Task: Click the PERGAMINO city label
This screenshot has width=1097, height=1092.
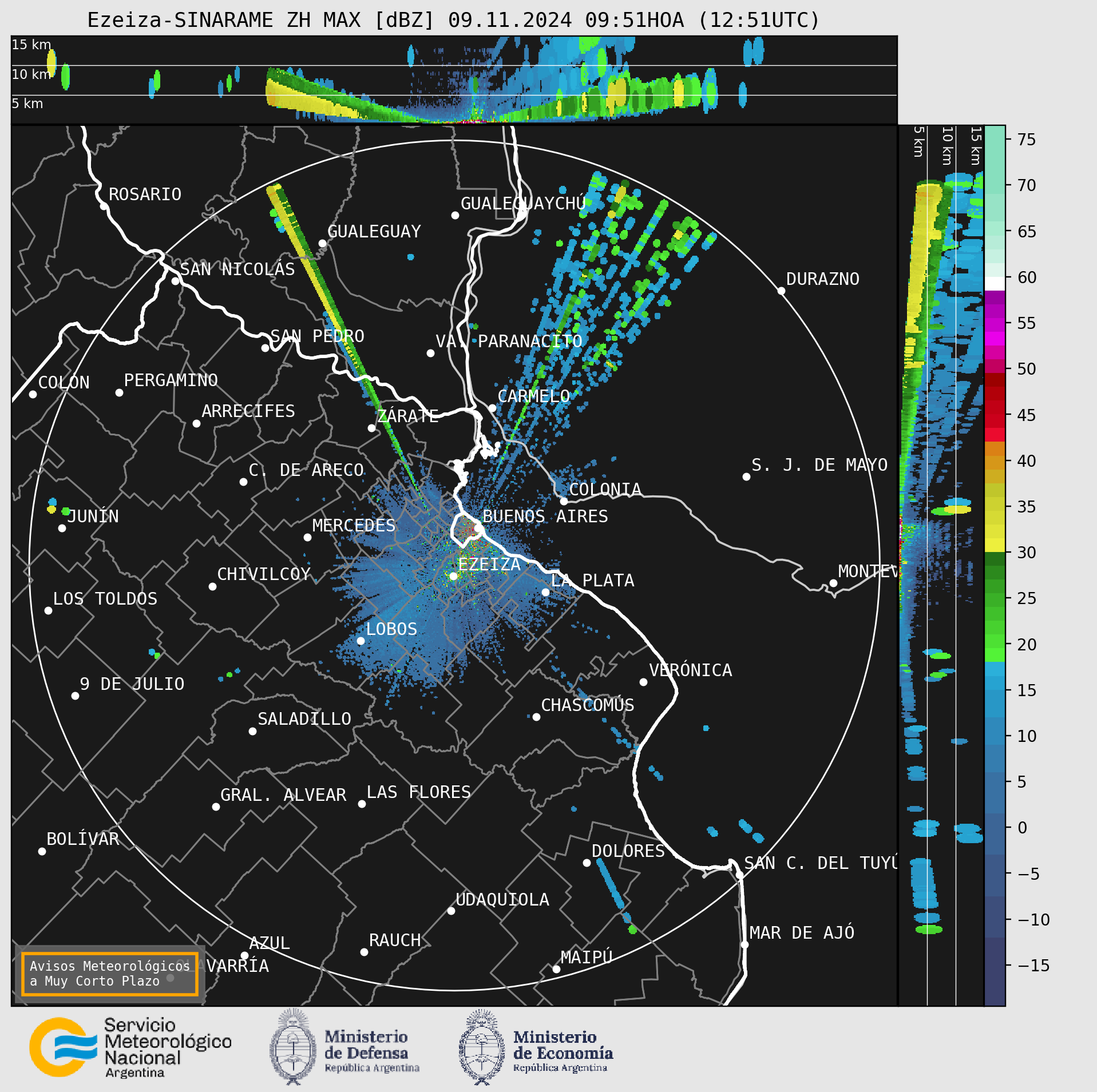Action: [x=171, y=380]
